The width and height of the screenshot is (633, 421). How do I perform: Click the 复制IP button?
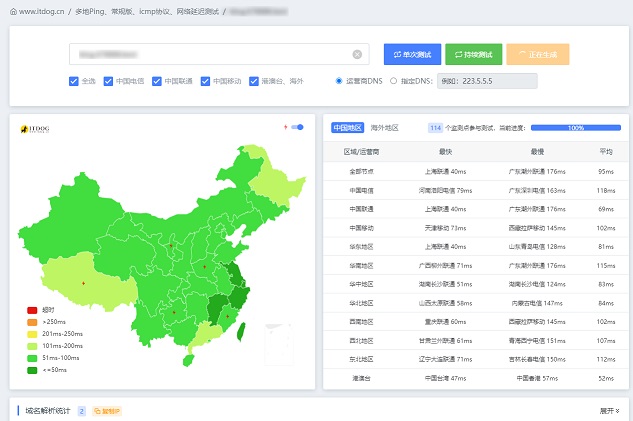point(107,411)
